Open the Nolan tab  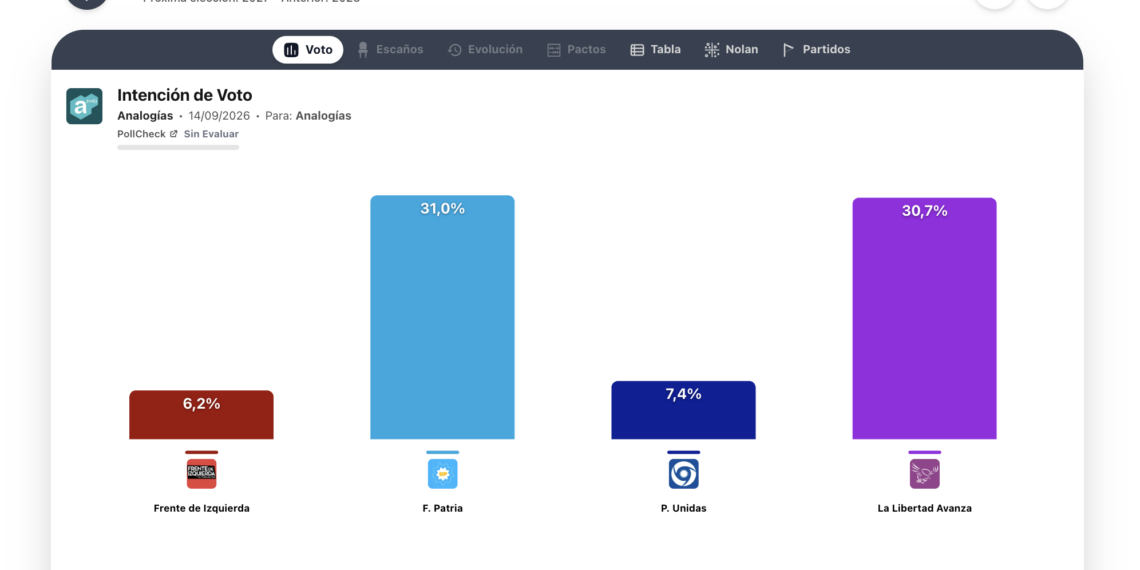[x=731, y=49]
